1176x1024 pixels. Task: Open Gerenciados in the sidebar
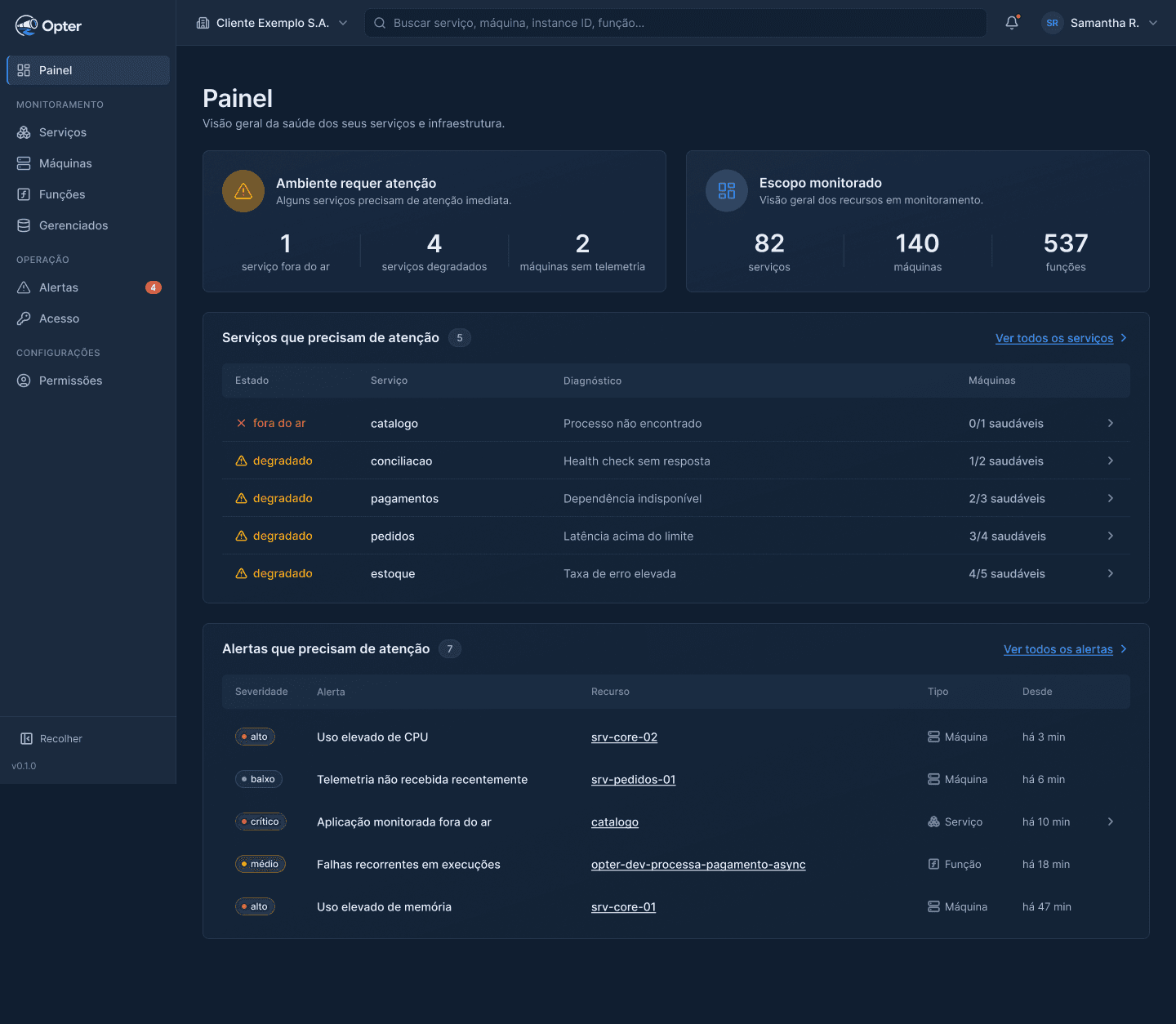click(x=88, y=225)
